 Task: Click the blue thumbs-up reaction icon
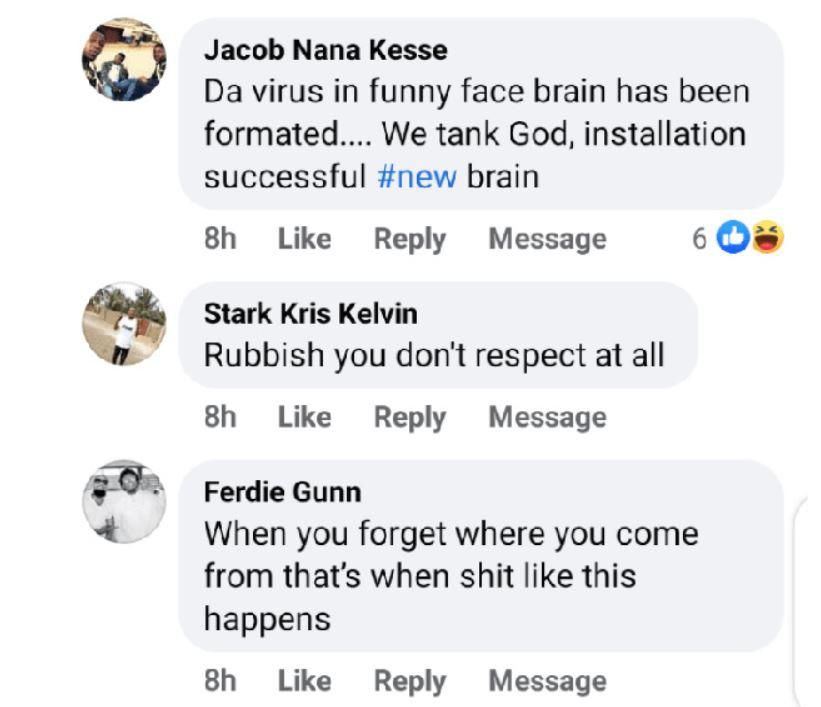click(x=734, y=238)
